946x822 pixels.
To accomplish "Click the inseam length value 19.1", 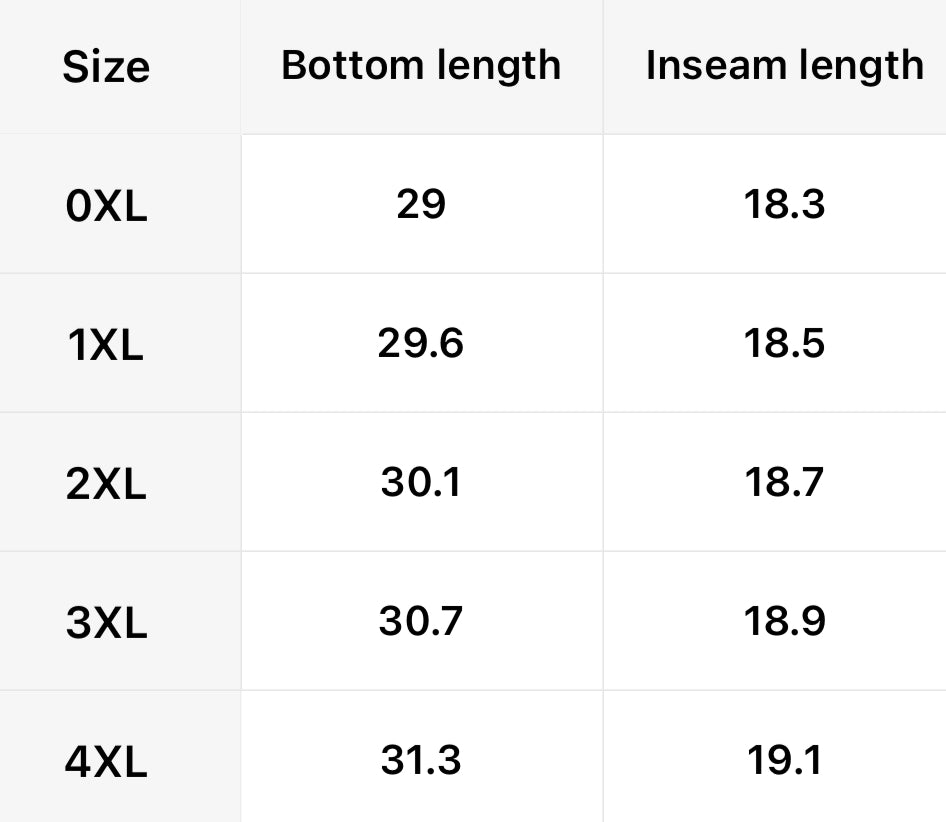I will 784,760.
